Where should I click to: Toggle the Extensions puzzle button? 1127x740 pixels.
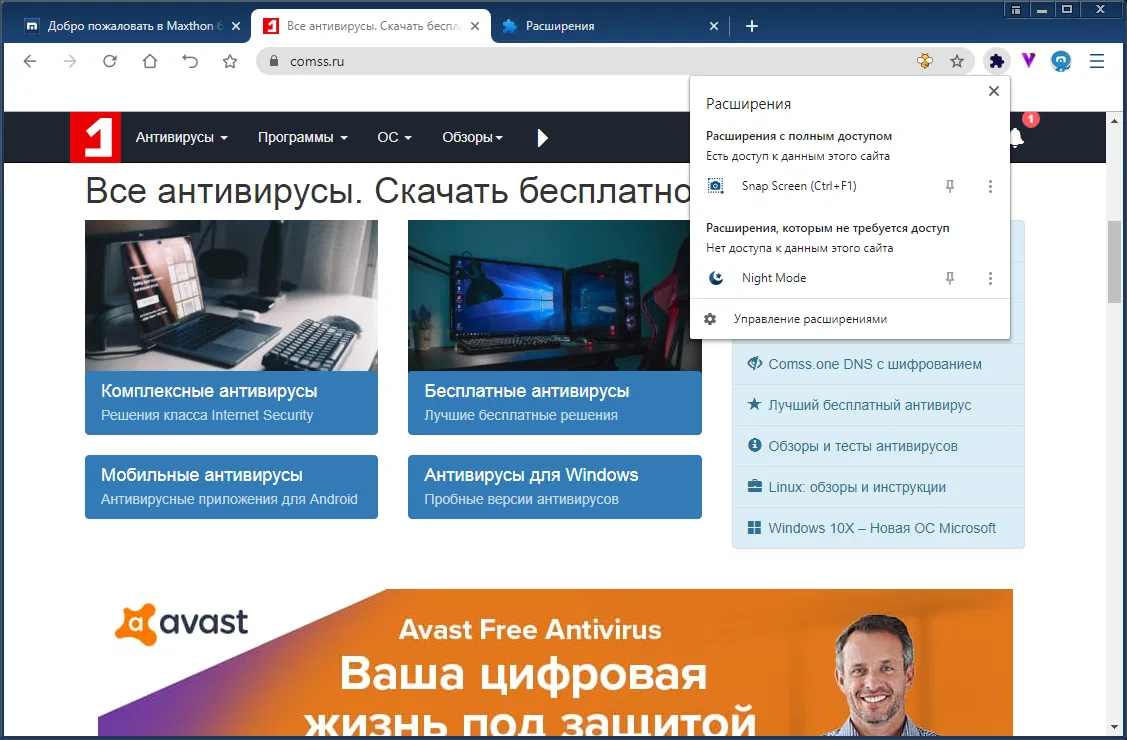pos(996,62)
